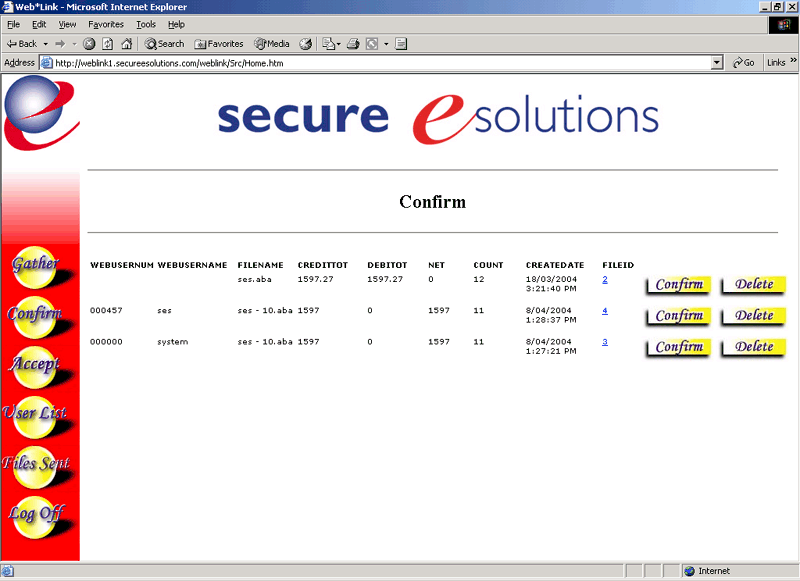Refresh the page with Refresh icon
This screenshot has width=800, height=581.
pyautogui.click(x=108, y=44)
